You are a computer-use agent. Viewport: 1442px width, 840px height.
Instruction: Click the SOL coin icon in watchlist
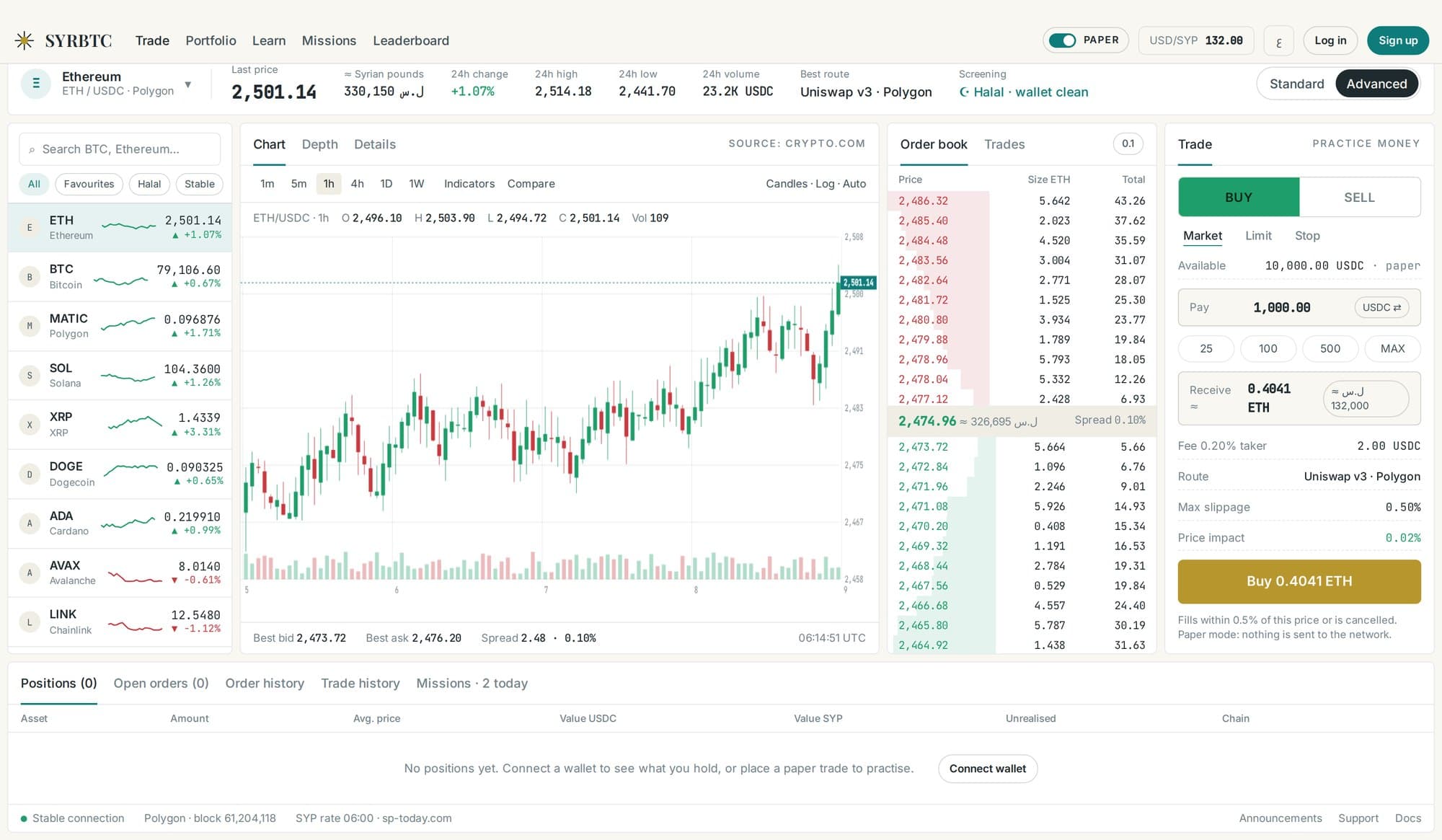(30, 376)
